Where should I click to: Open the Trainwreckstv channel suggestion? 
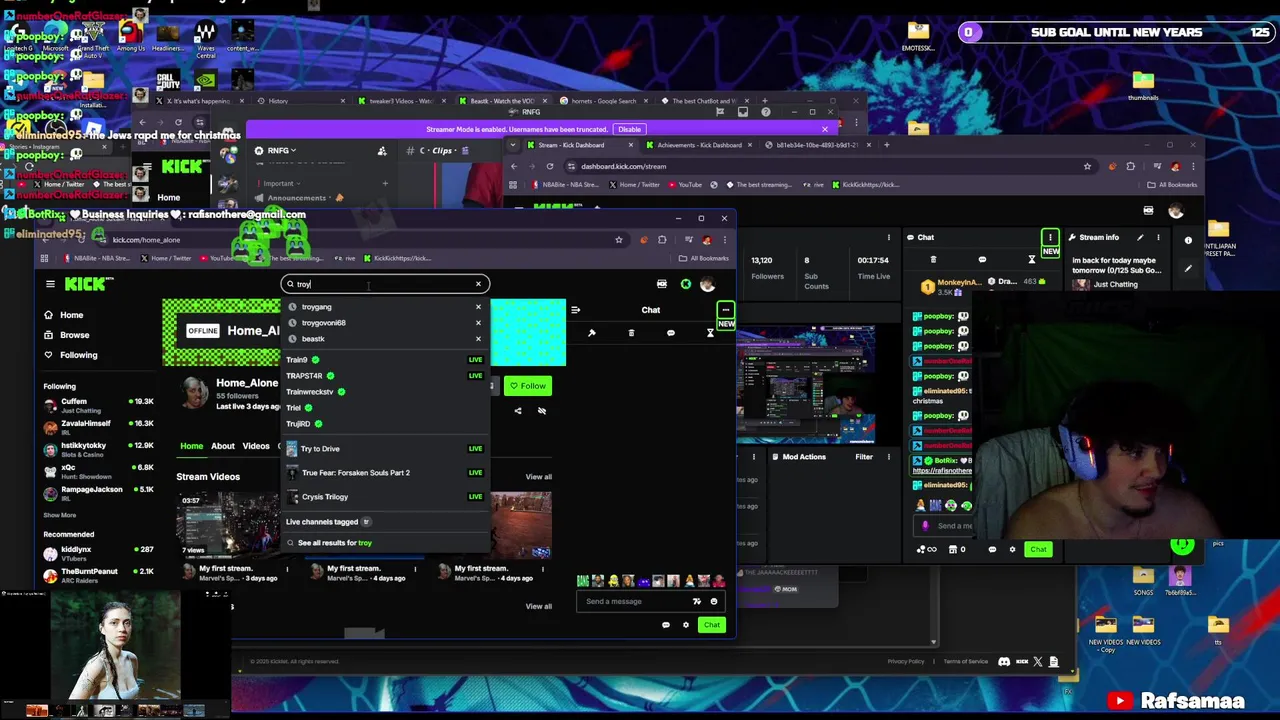point(385,392)
